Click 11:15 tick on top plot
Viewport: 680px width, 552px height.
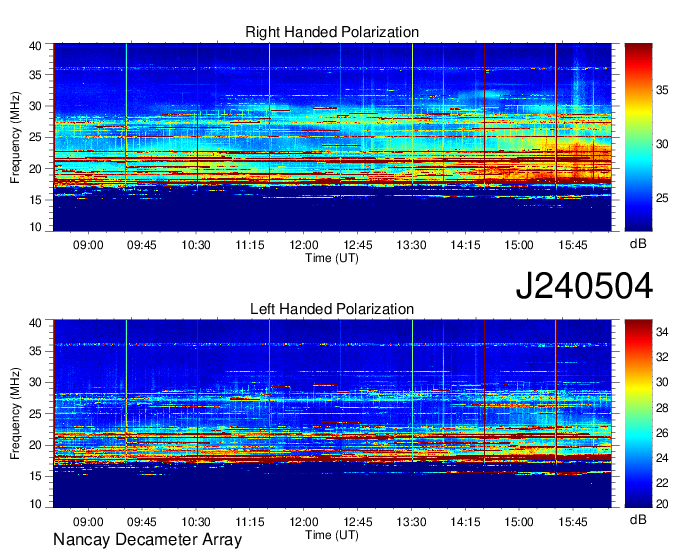click(x=250, y=245)
